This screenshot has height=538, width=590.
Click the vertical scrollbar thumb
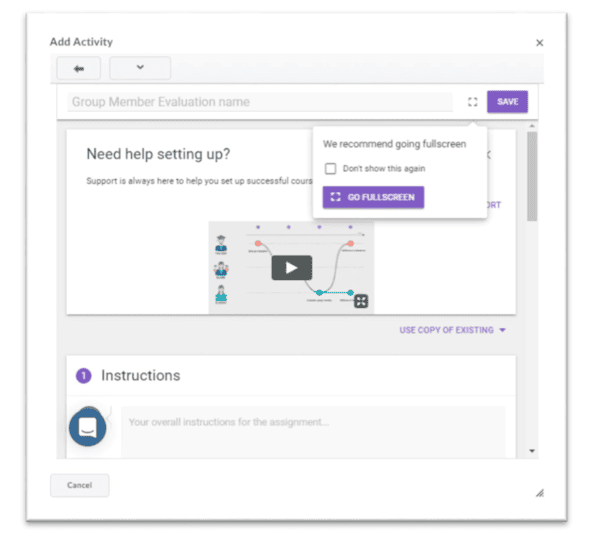532,176
